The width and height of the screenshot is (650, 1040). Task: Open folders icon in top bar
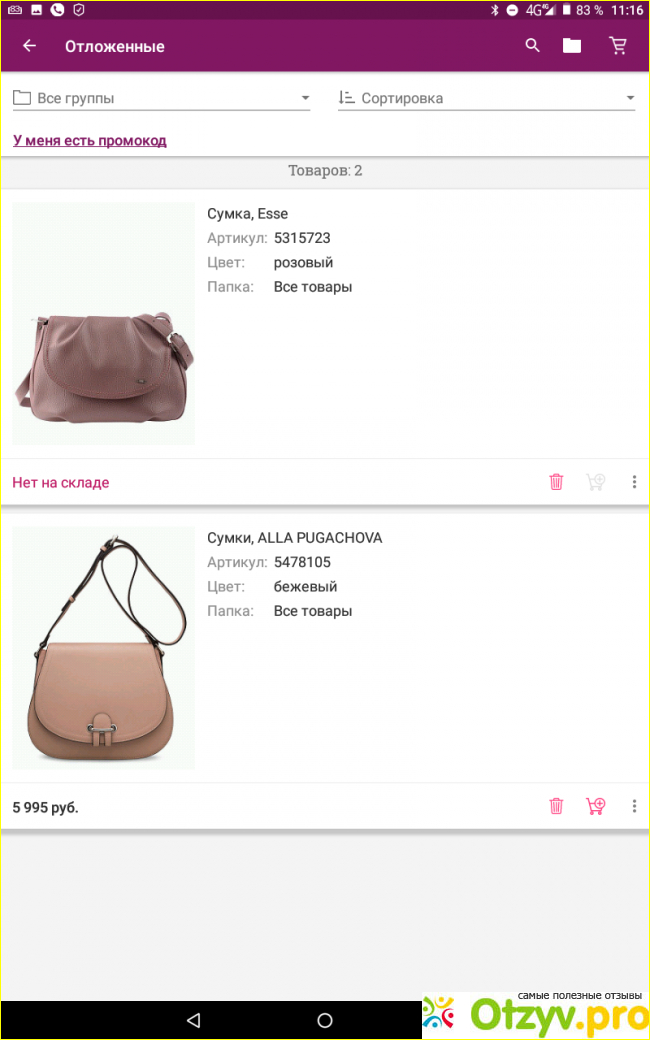[572, 46]
